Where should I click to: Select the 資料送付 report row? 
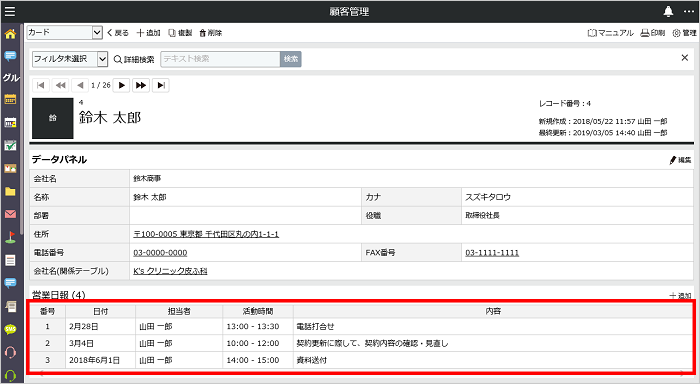point(362,360)
